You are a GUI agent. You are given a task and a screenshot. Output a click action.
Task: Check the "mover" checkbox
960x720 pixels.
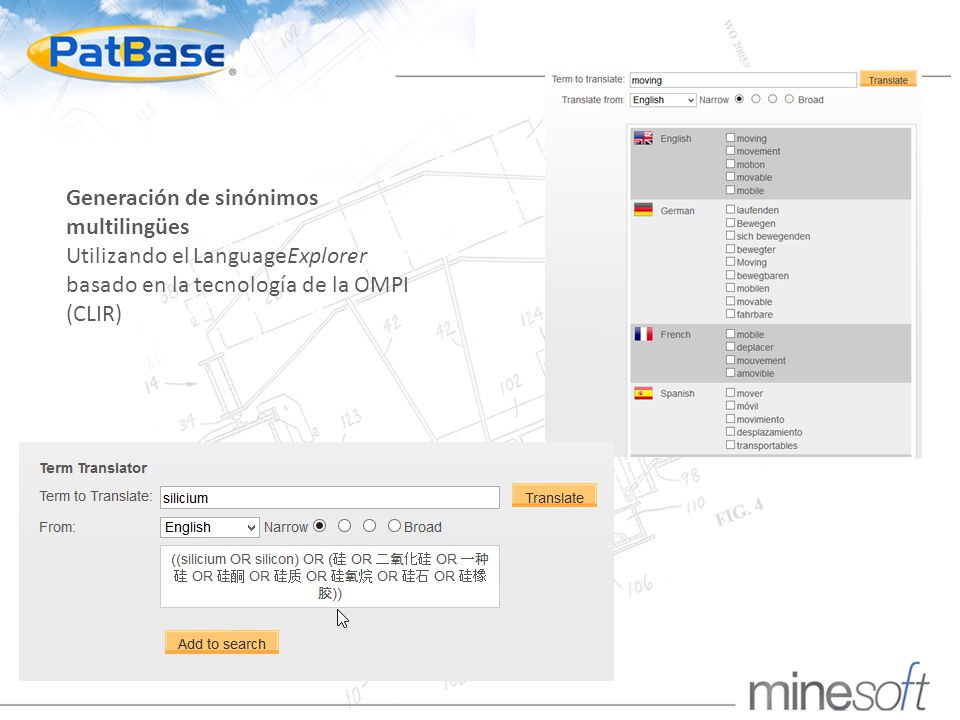(730, 392)
